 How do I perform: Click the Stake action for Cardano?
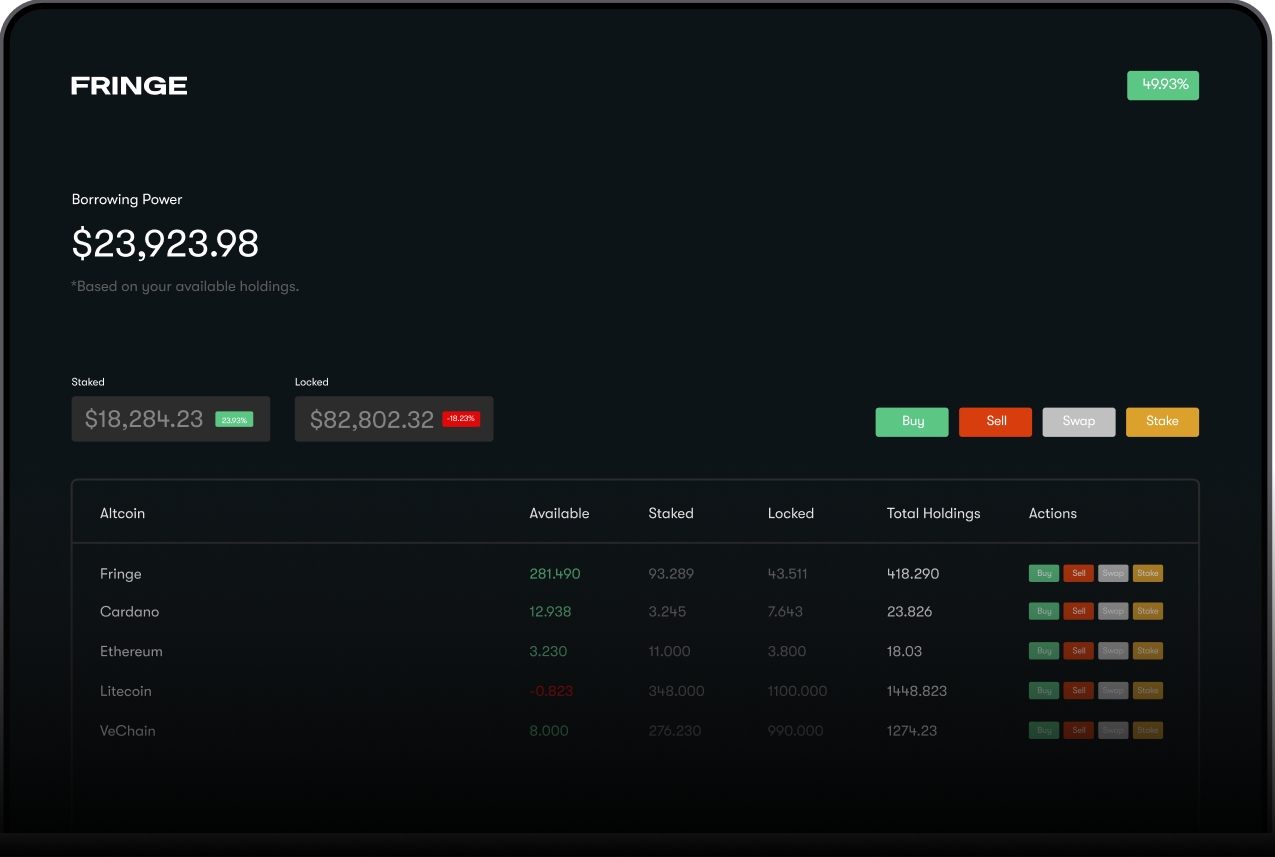click(1148, 611)
